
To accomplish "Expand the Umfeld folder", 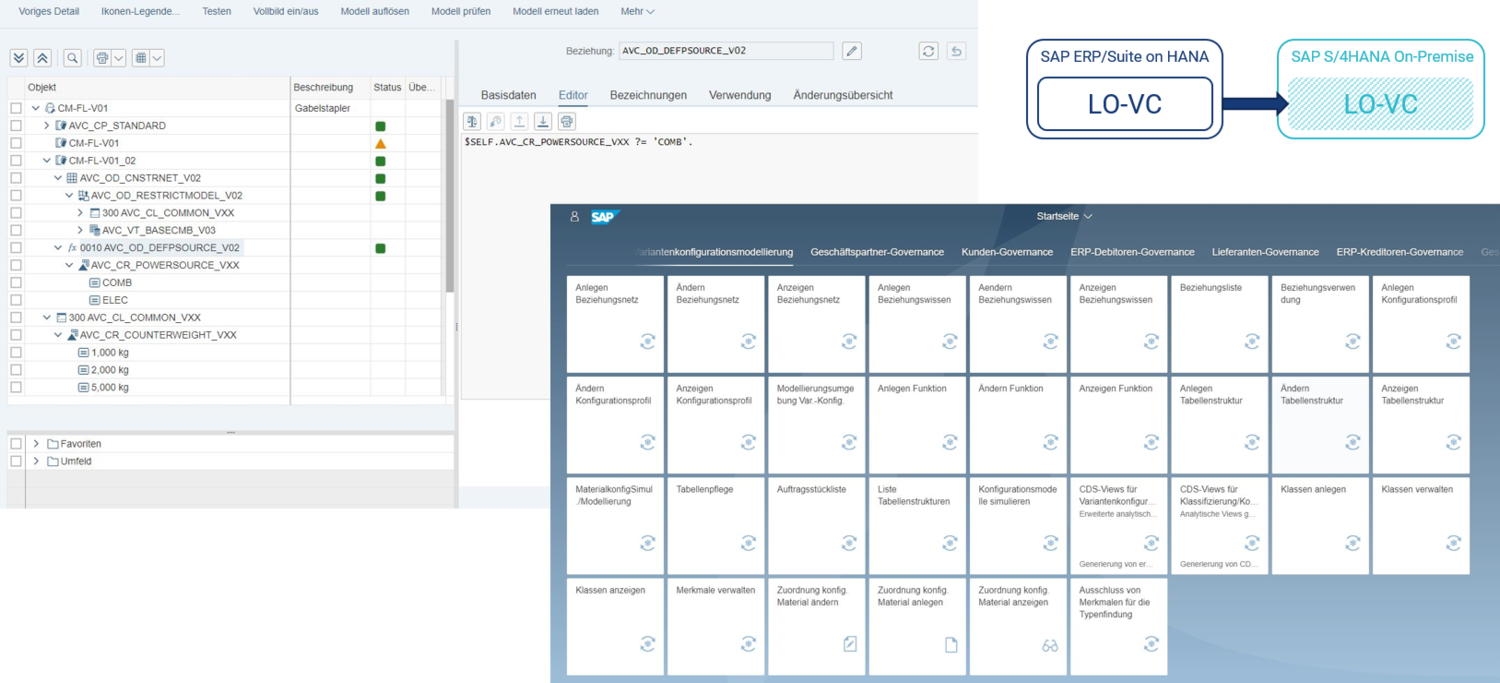I will point(36,461).
